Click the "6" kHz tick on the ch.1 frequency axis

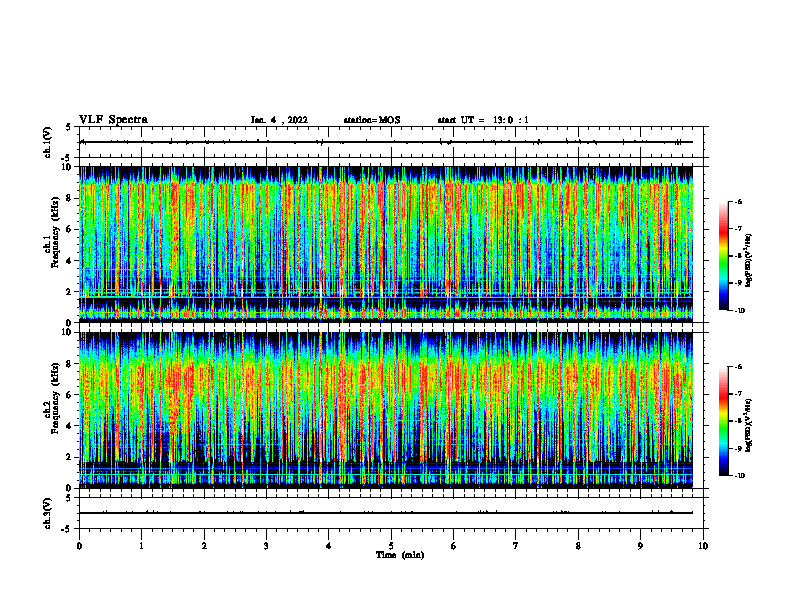[69, 230]
